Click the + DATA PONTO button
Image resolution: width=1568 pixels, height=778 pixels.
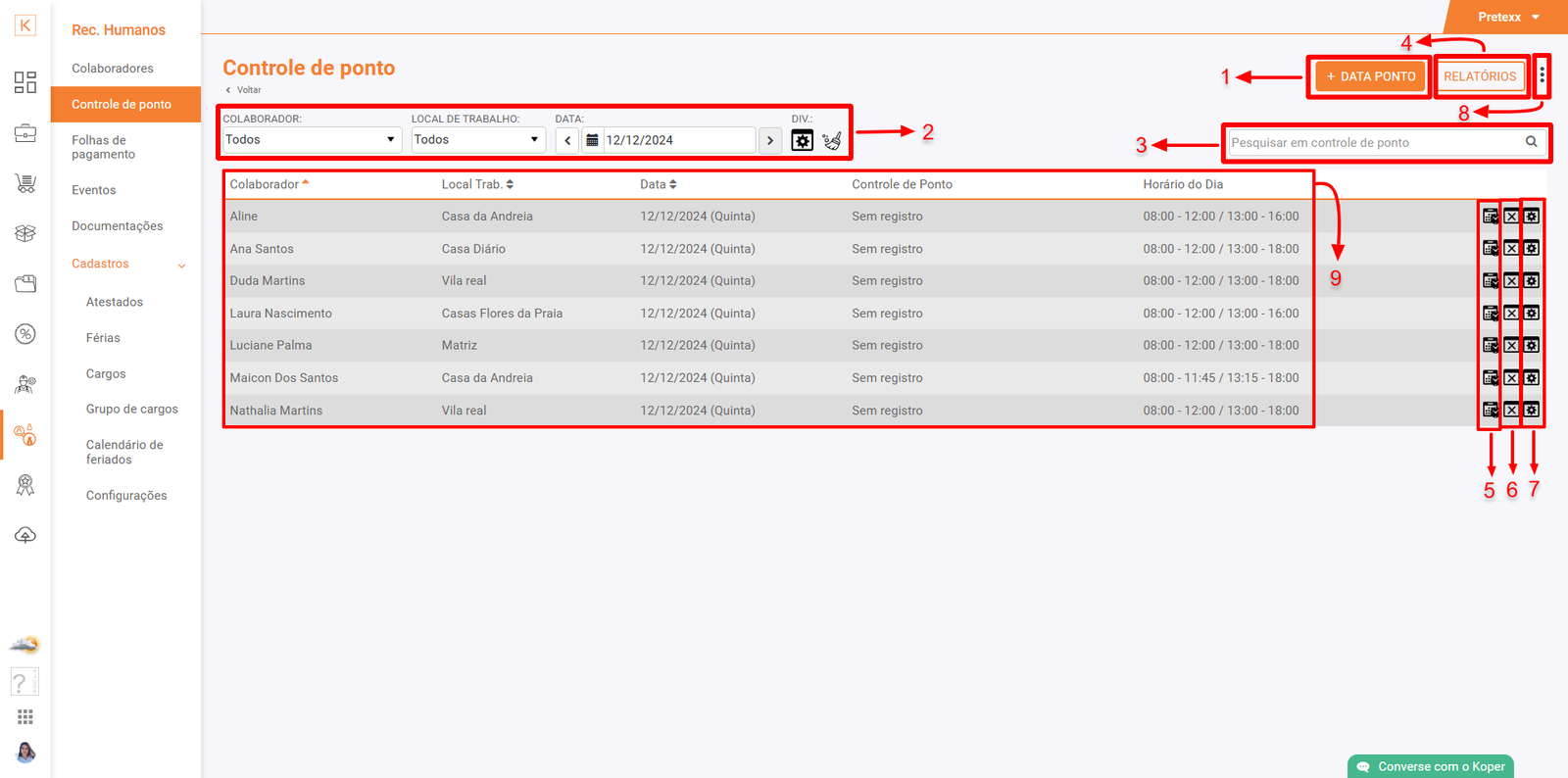point(1370,76)
